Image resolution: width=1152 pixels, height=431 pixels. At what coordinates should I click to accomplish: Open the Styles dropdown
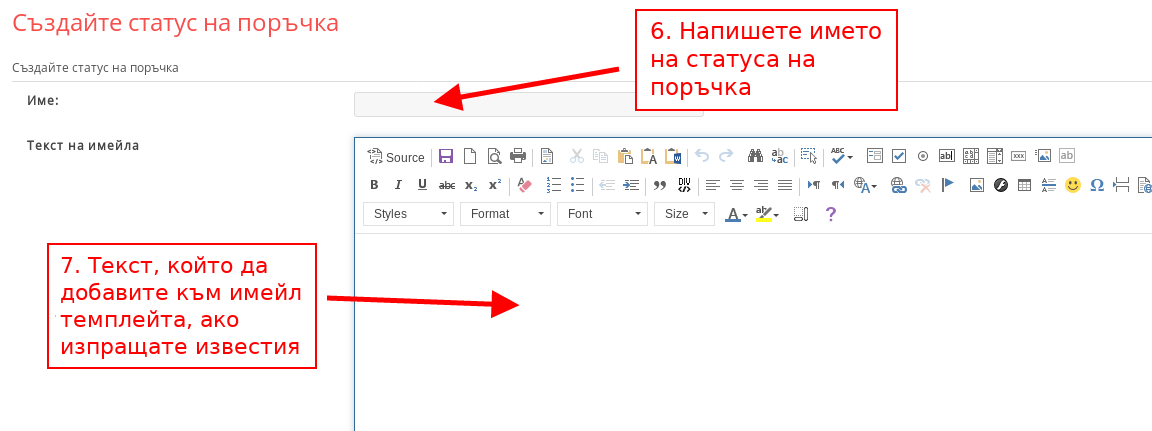[x=409, y=214]
